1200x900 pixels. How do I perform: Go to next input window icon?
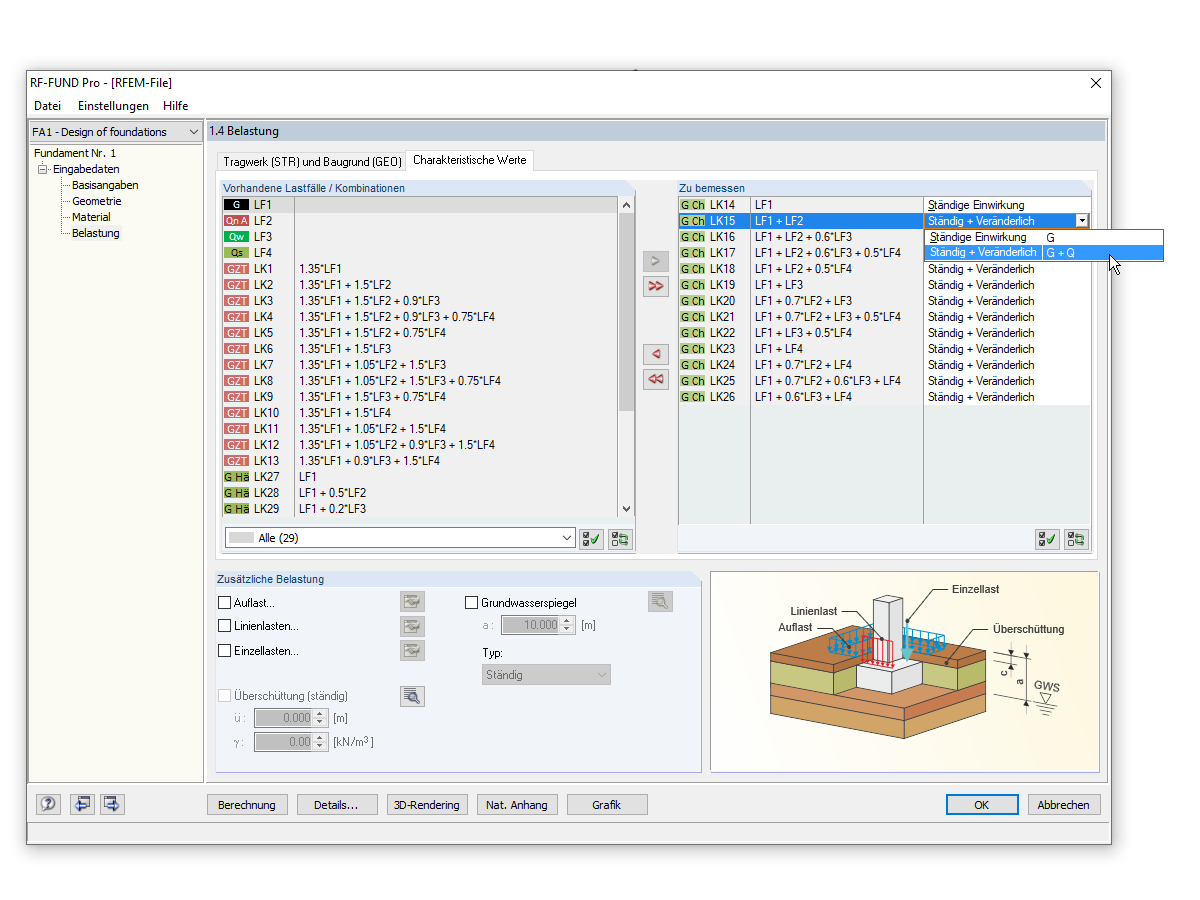111,804
